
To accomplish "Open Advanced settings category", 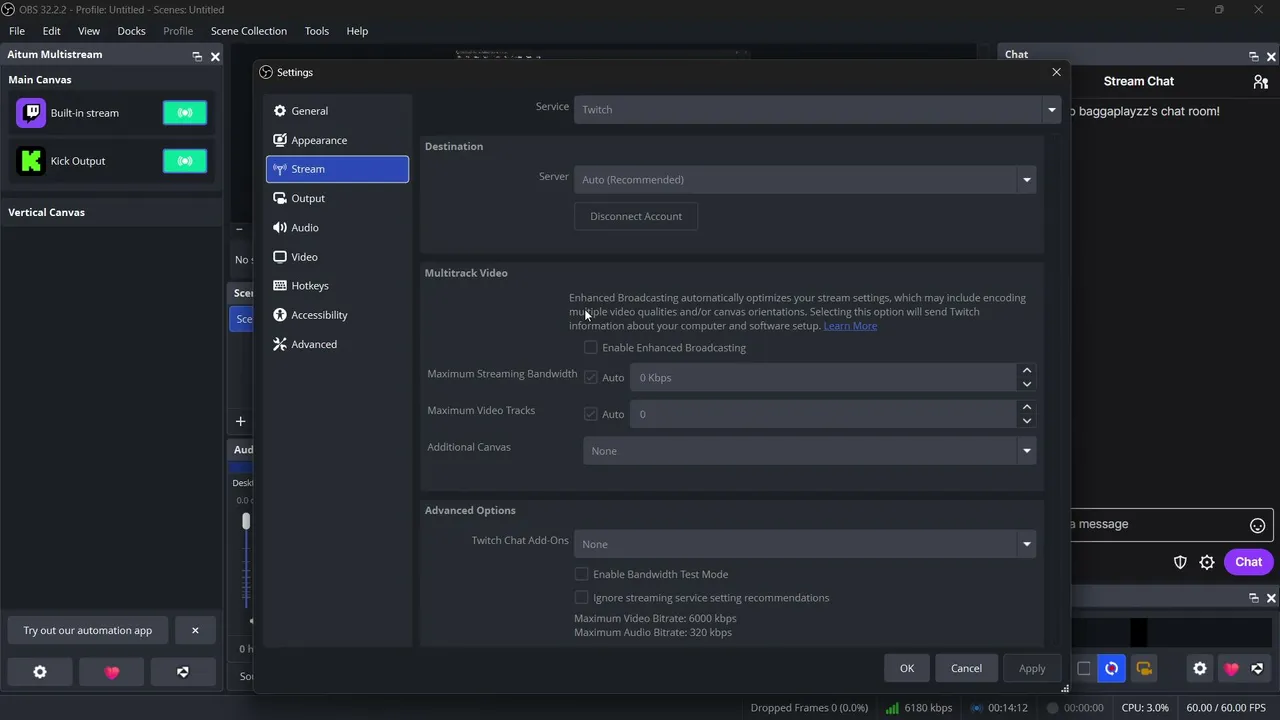I will coord(337,344).
